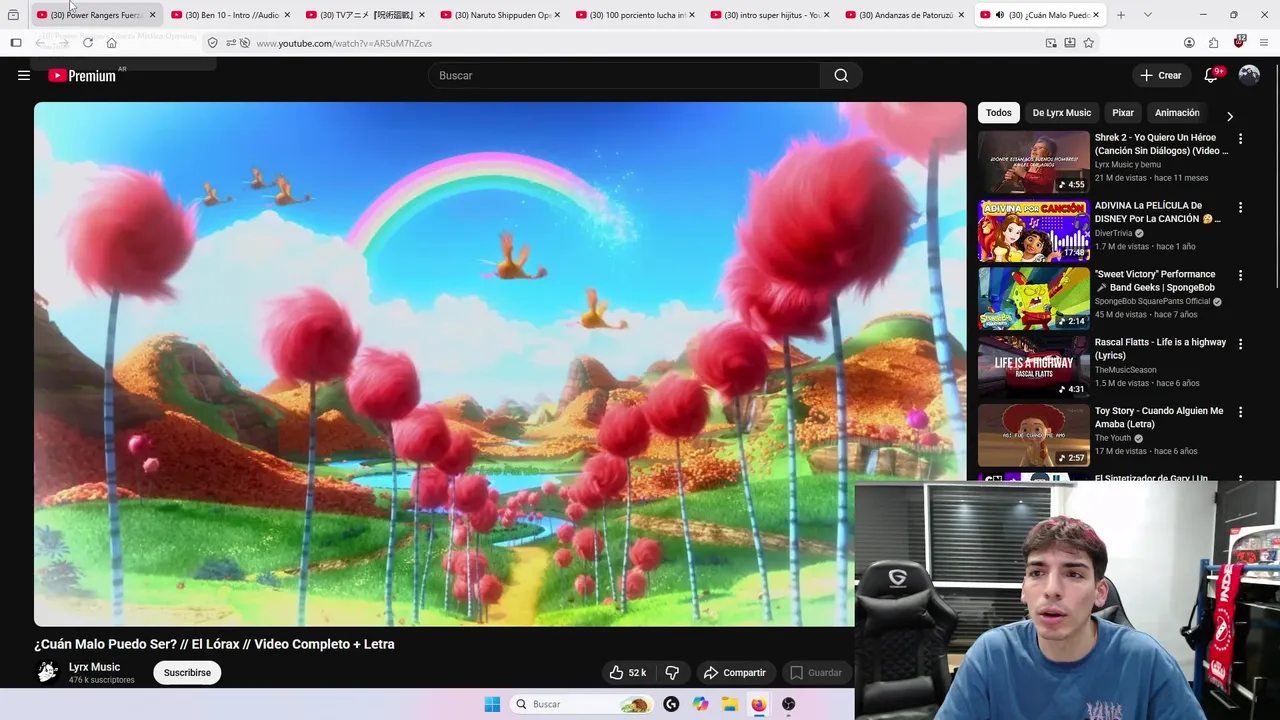Click the video title ¿Cuán Malo Puedo Ser?
This screenshot has width=1280, height=720.
214,644
